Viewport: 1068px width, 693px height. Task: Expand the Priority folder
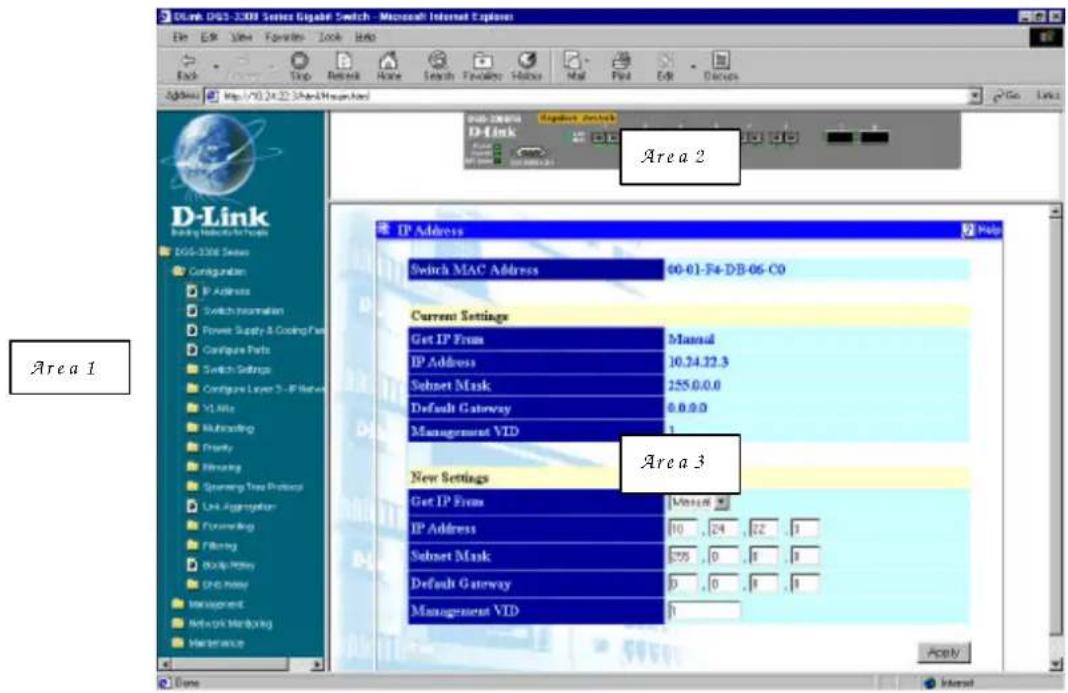[210, 448]
